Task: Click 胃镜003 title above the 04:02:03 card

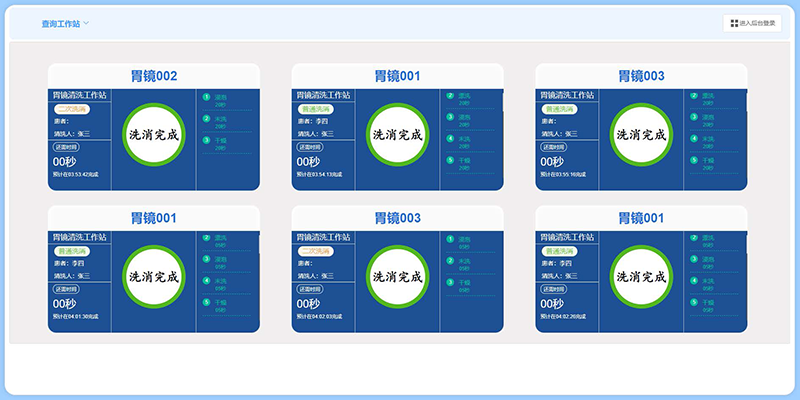Action: pos(397,218)
